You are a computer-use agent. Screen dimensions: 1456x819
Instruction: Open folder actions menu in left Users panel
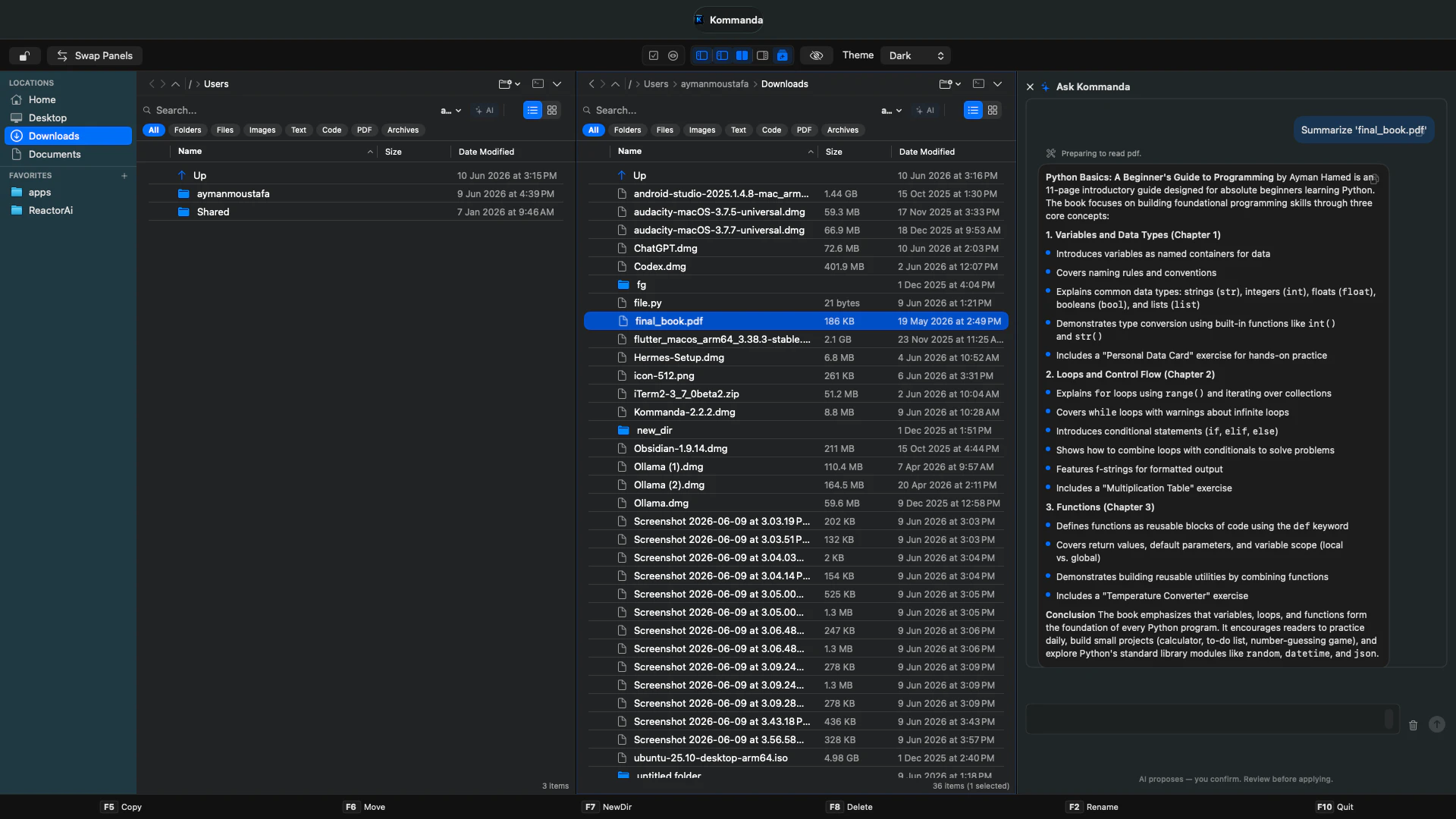tap(509, 84)
